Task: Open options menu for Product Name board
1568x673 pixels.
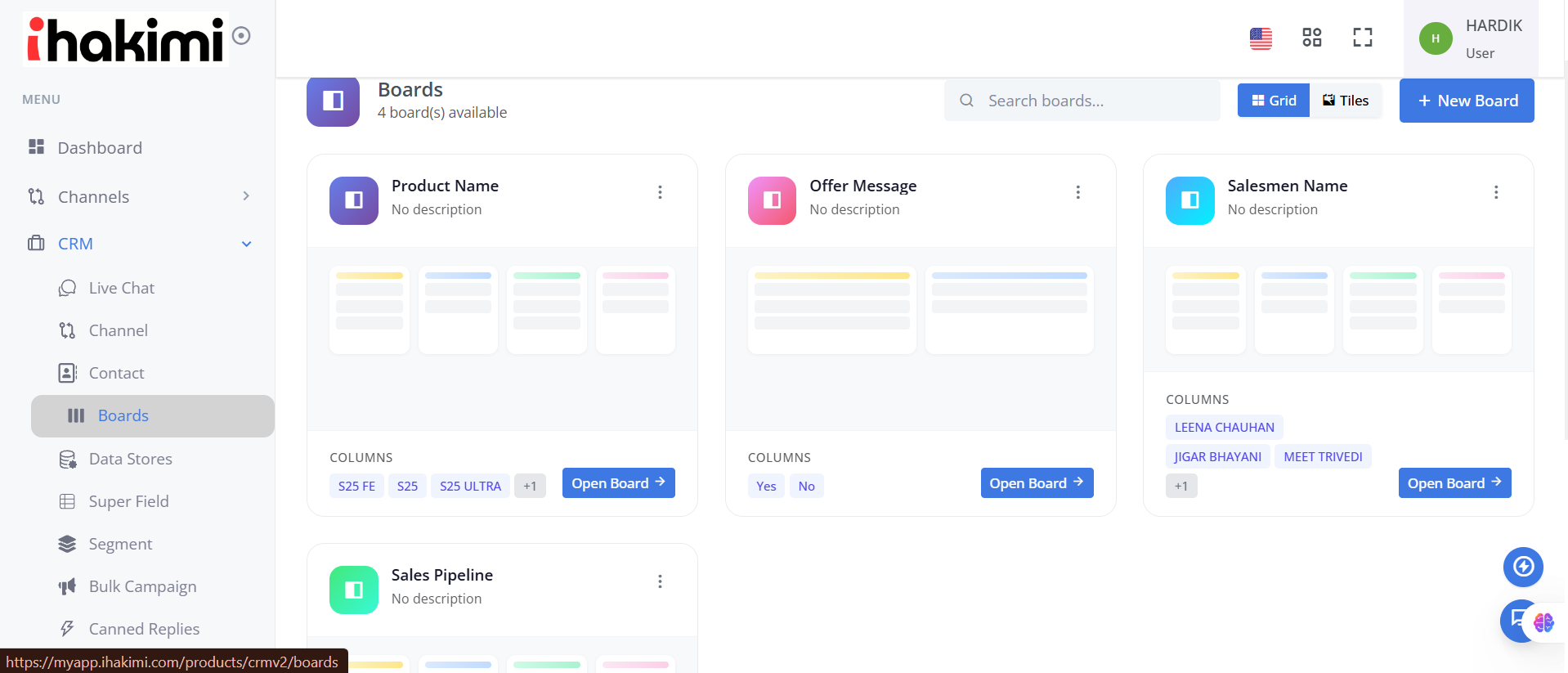Action: coord(660,192)
